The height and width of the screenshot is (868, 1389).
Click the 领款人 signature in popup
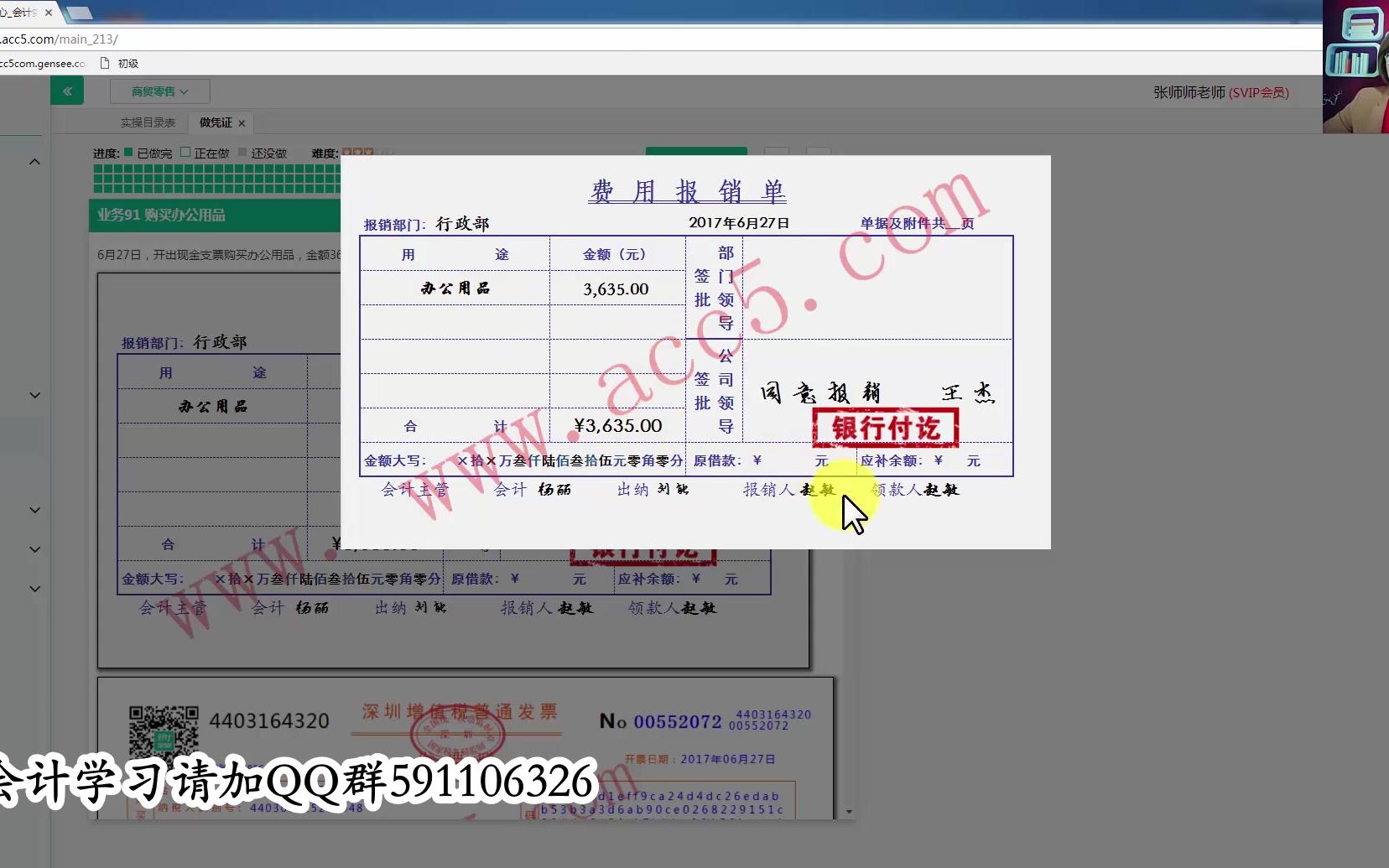click(x=914, y=490)
